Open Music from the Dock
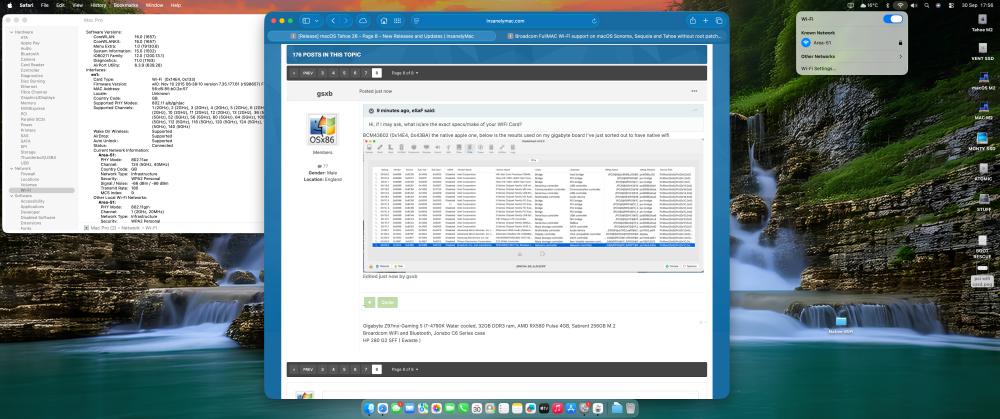The width and height of the screenshot is (1000, 419). click(x=557, y=408)
